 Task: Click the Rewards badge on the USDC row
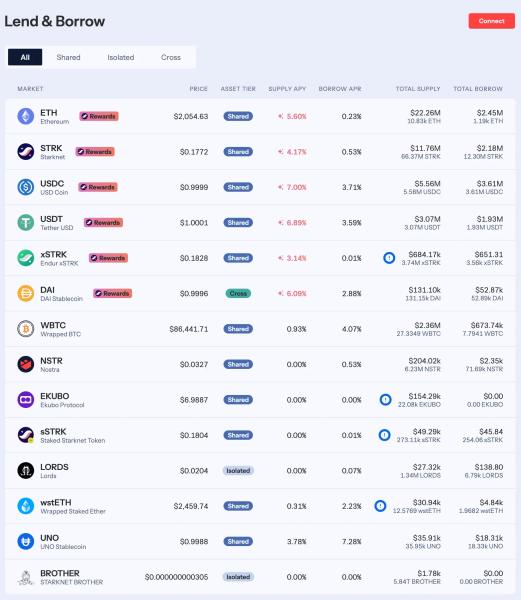pos(98,187)
